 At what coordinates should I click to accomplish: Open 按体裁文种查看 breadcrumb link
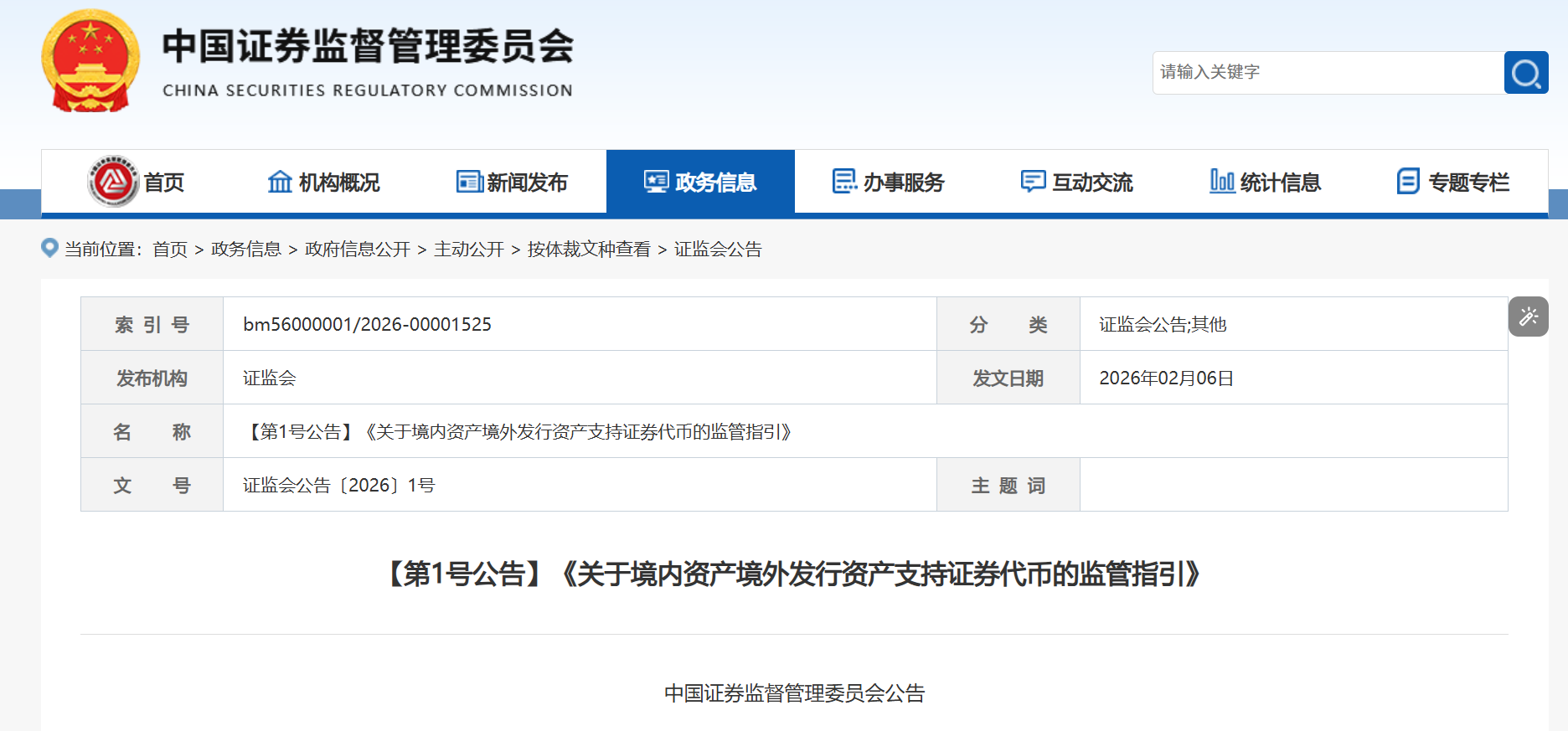click(589, 250)
